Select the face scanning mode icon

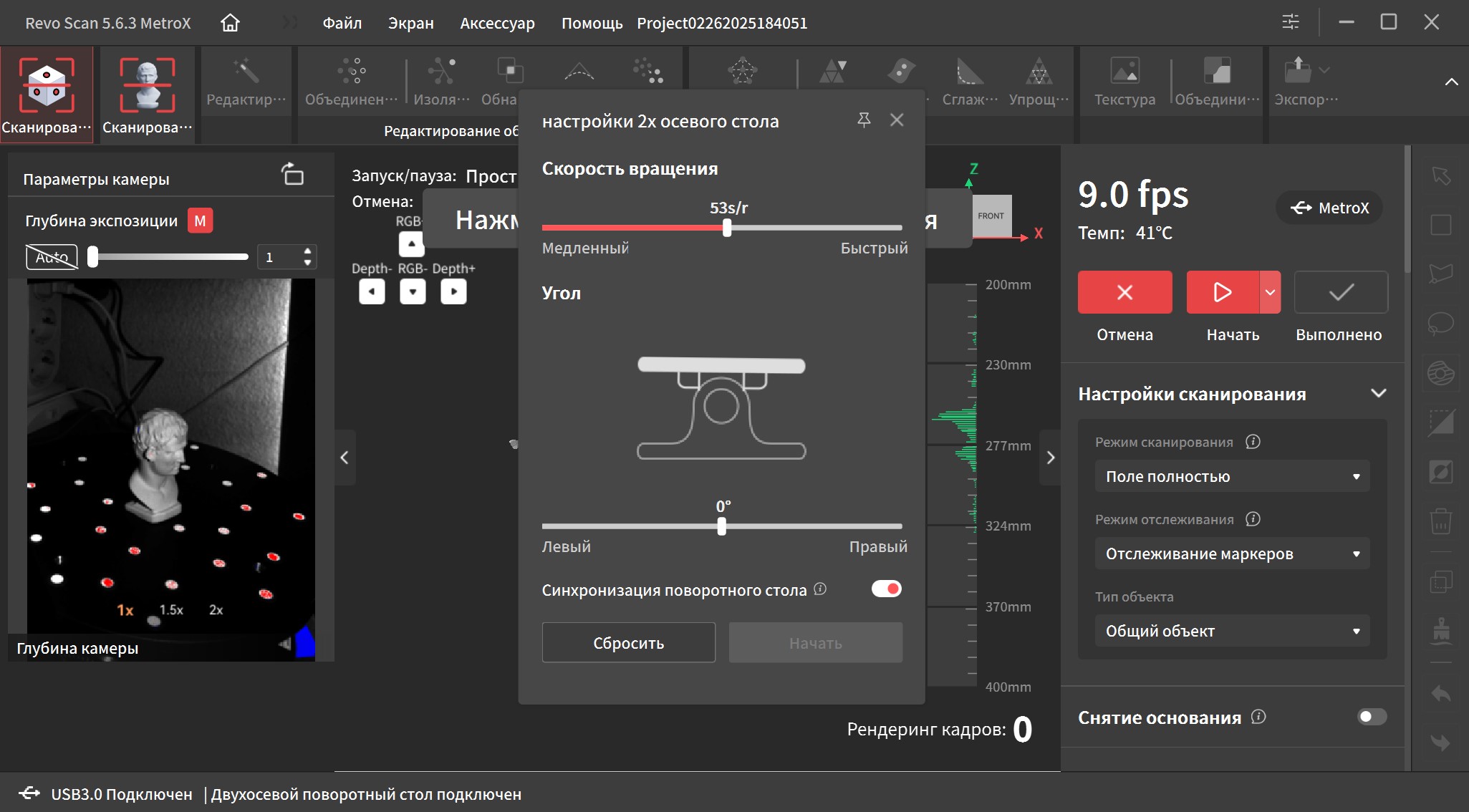tap(147, 86)
